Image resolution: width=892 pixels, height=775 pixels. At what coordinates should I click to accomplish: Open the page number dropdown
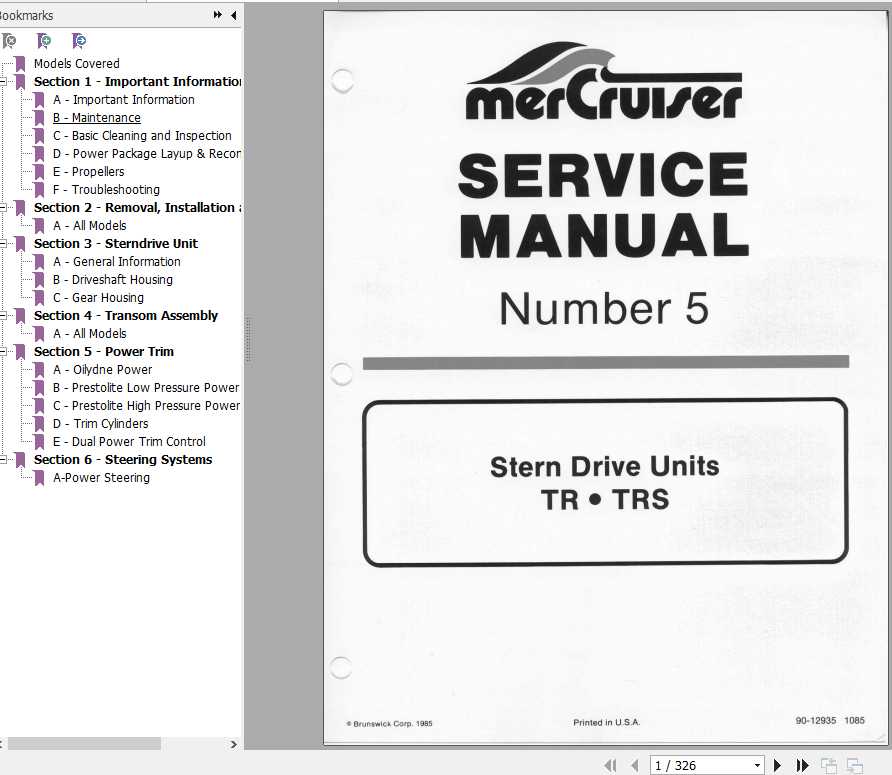[757, 764]
